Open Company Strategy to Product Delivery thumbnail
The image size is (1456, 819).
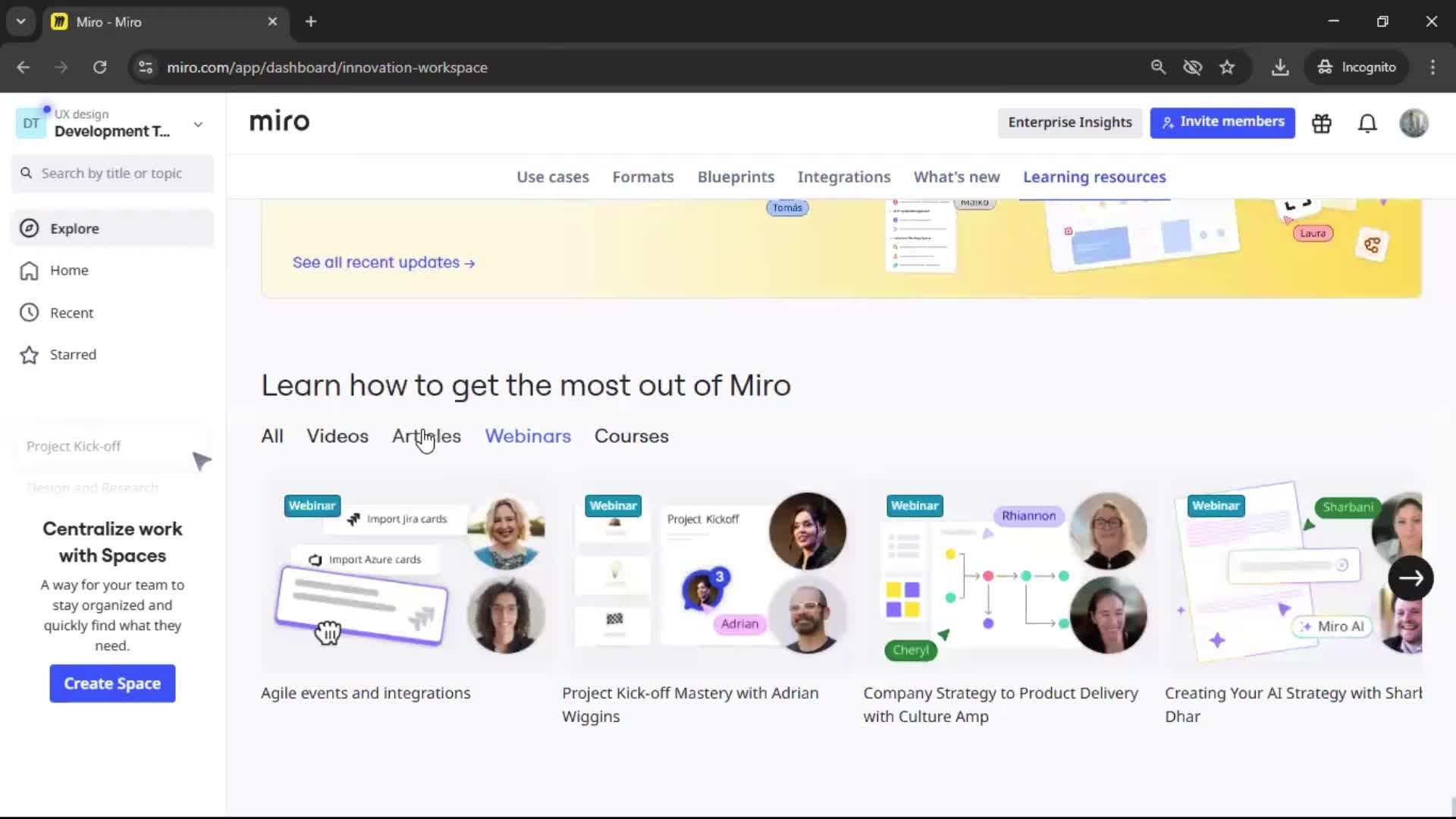(x=1009, y=574)
